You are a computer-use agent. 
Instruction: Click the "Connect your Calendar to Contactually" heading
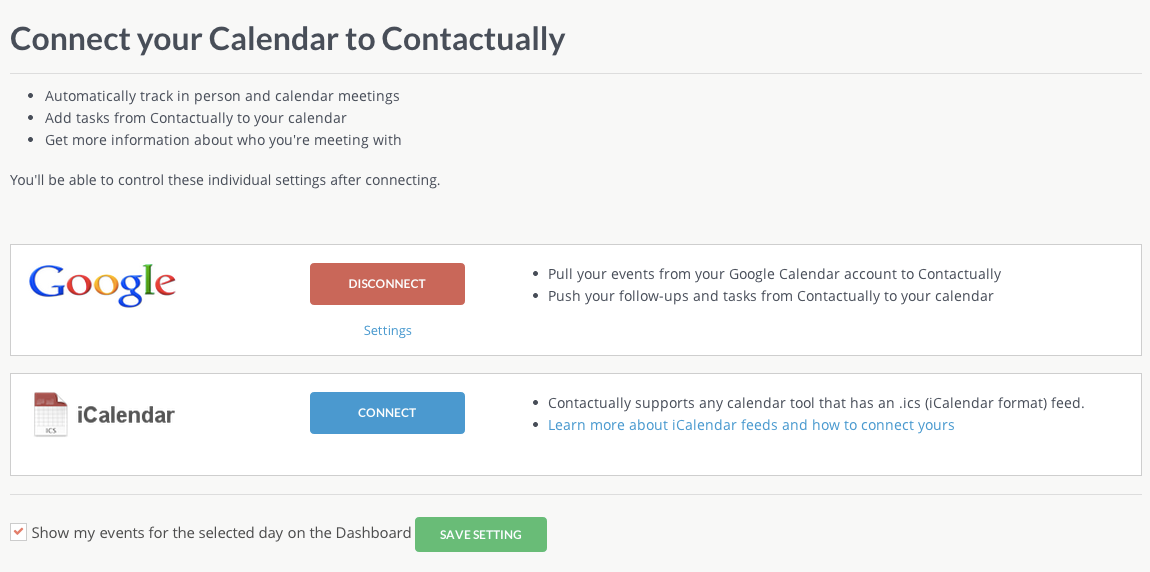point(287,39)
